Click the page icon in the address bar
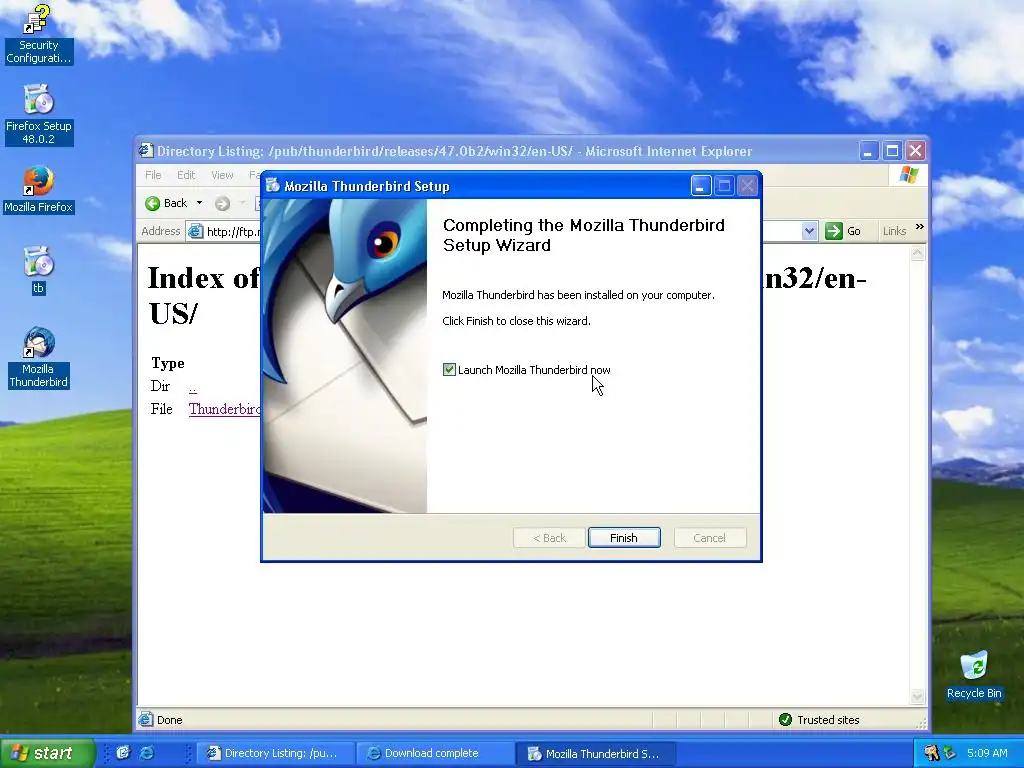The height and width of the screenshot is (768, 1024). 195,231
